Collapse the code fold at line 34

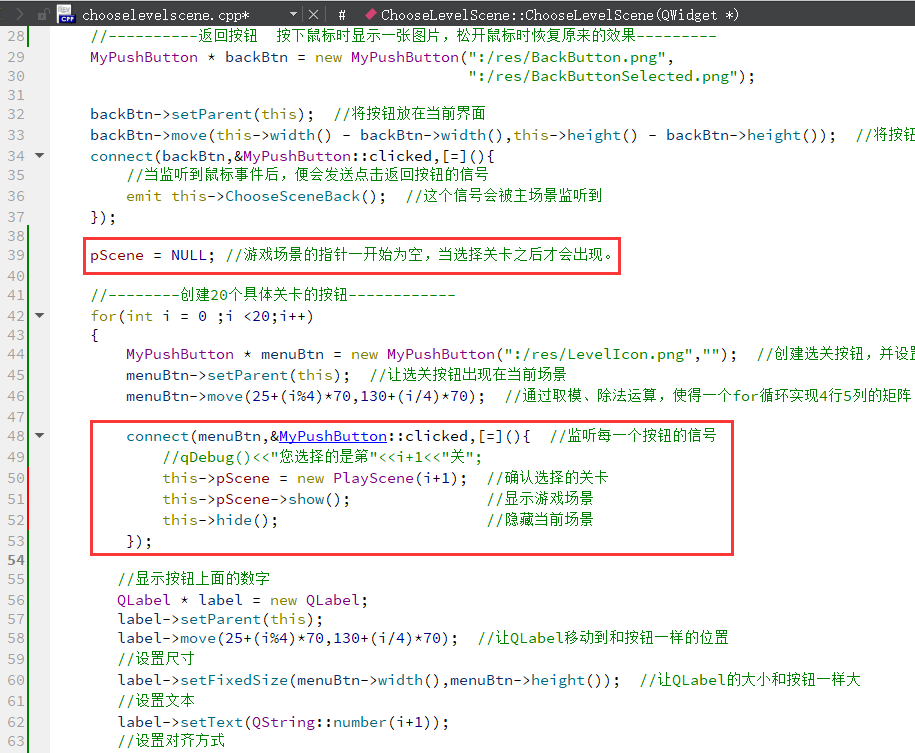(40, 156)
